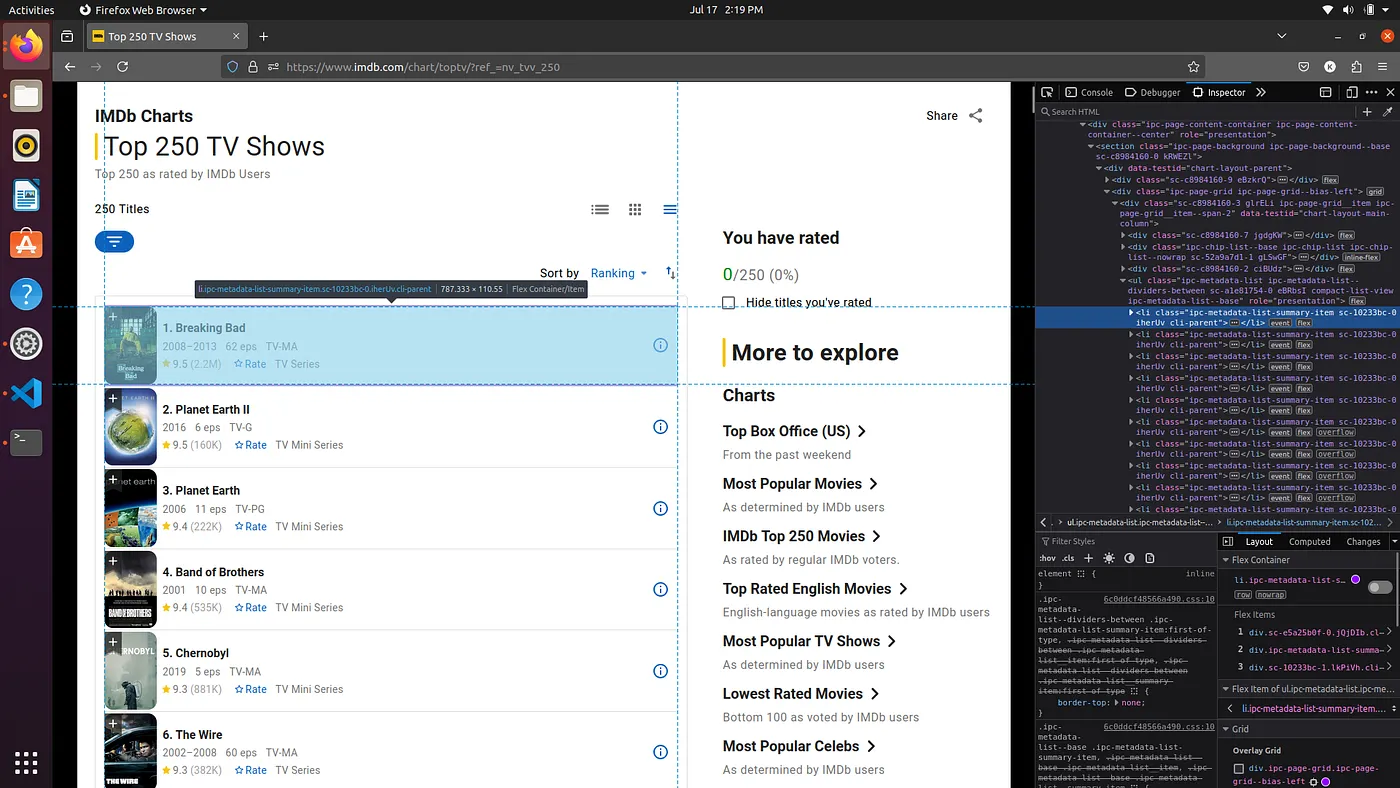Open info icon for Planet Earth II
The width and height of the screenshot is (1400, 788).
pos(660,427)
